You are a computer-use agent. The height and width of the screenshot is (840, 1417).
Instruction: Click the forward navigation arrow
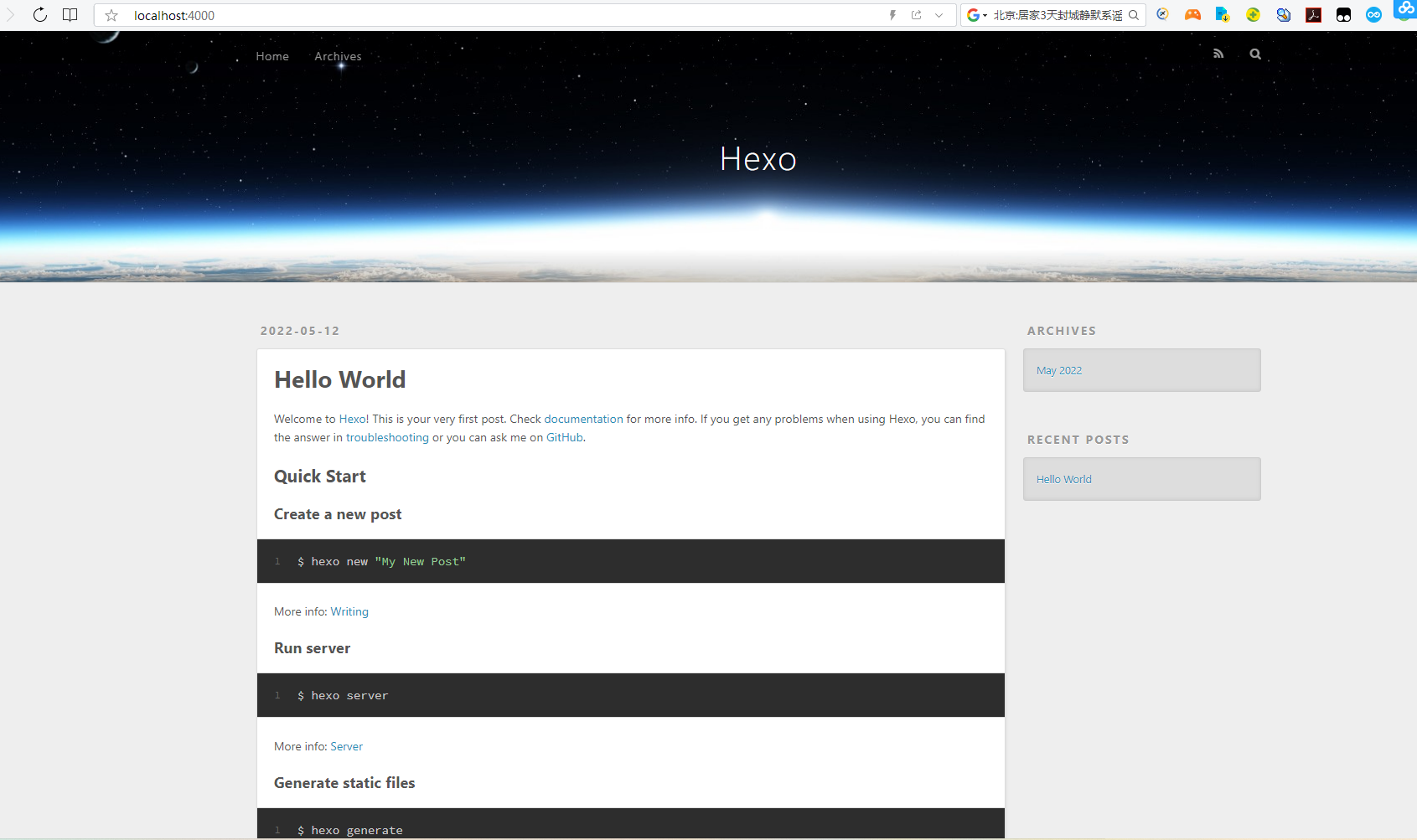(10, 15)
